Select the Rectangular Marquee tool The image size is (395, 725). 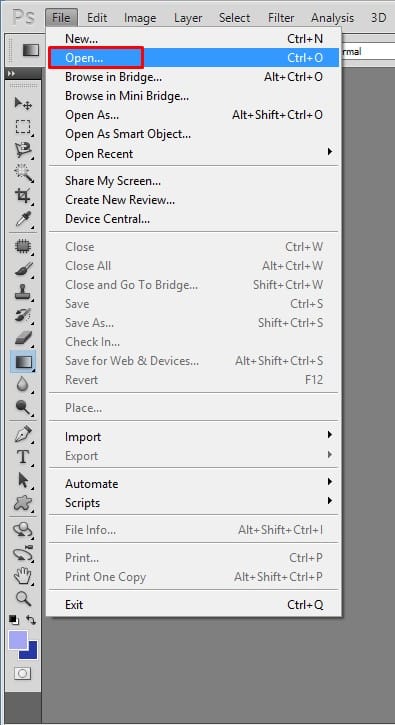click(x=23, y=127)
